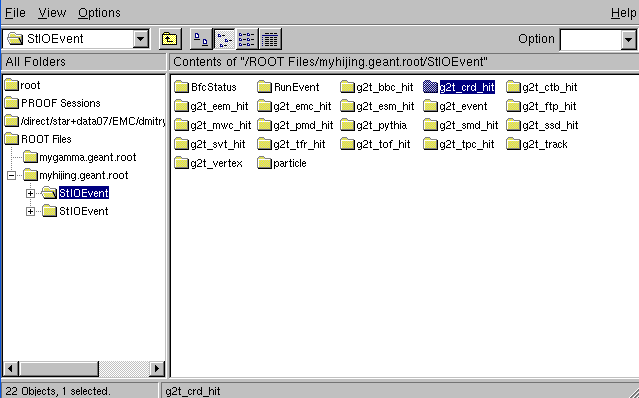
Task: Select g2t_pythia folder
Action: [374, 125]
